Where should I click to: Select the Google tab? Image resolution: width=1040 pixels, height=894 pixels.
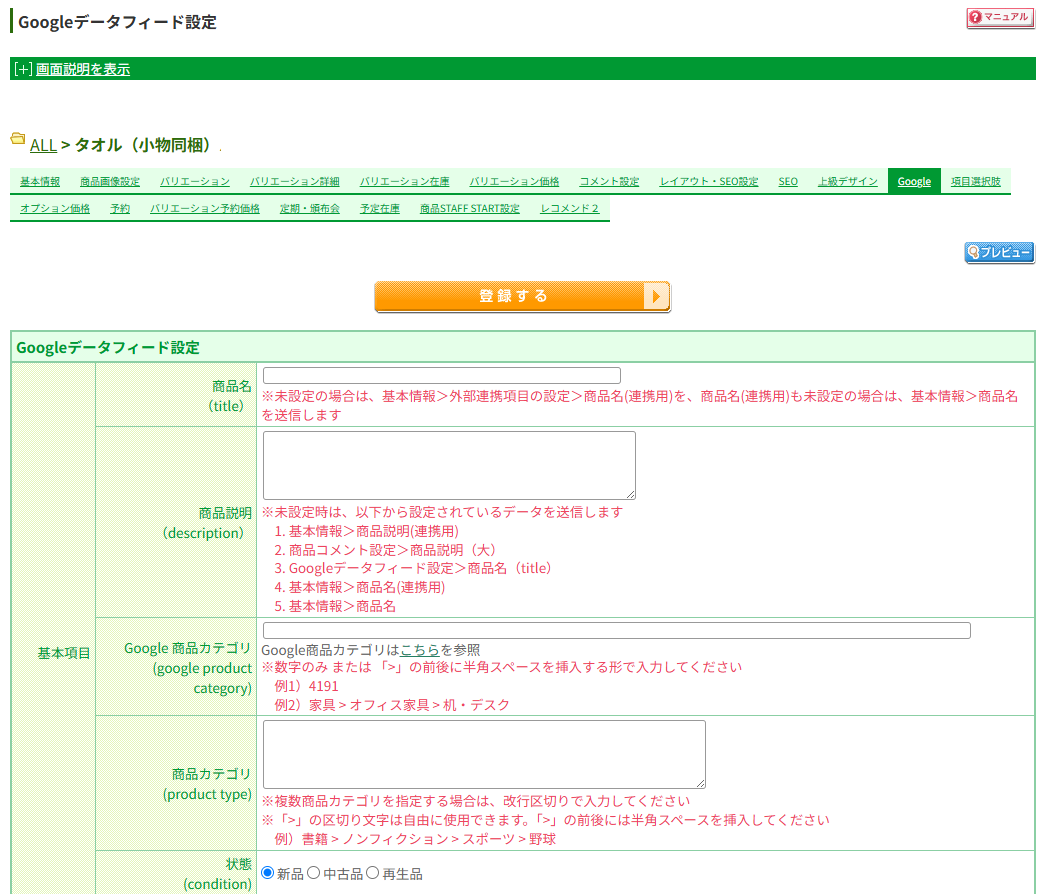(913, 181)
